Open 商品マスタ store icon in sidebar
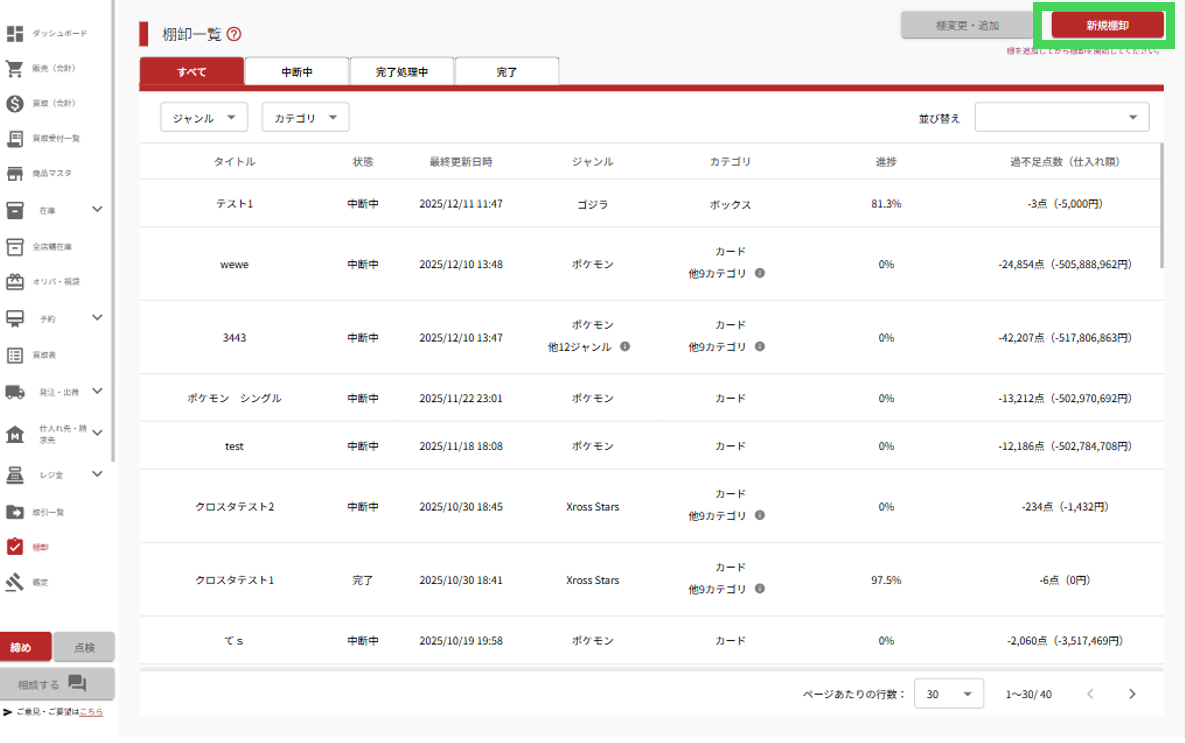The width and height of the screenshot is (1185, 743). coord(15,174)
